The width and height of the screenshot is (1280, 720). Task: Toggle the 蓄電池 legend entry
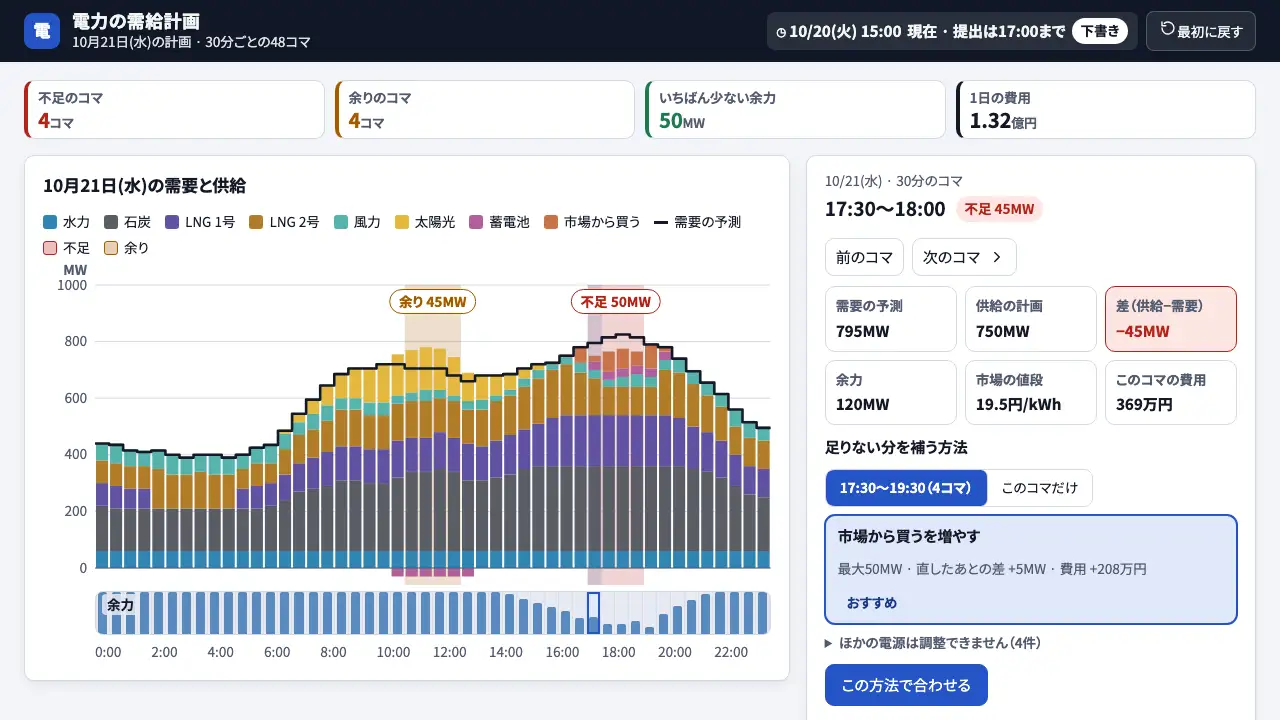point(499,222)
